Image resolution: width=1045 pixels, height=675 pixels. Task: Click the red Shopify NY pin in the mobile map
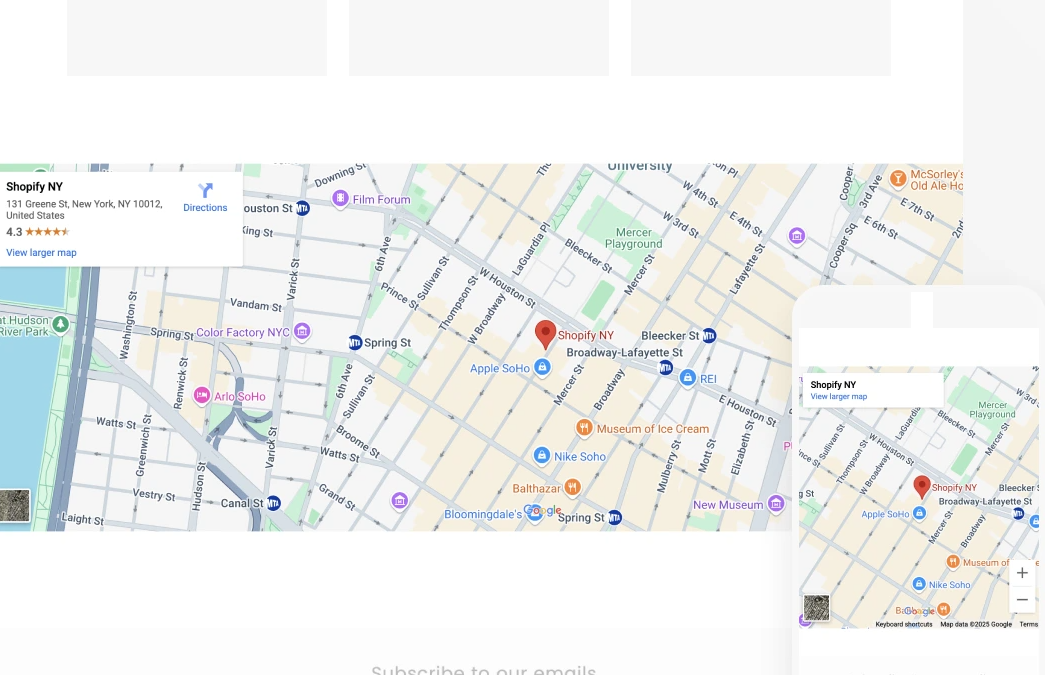tap(922, 487)
